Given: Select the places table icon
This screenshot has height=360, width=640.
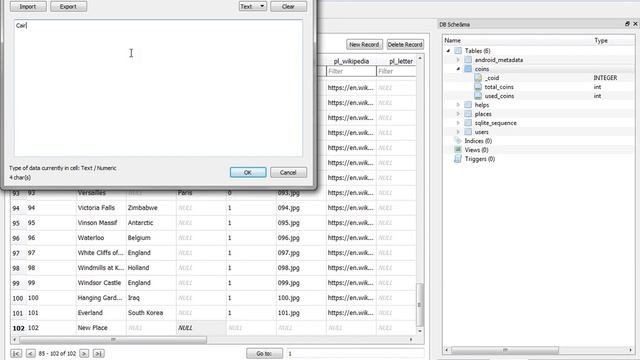Looking at the screenshot, I should [468, 113].
